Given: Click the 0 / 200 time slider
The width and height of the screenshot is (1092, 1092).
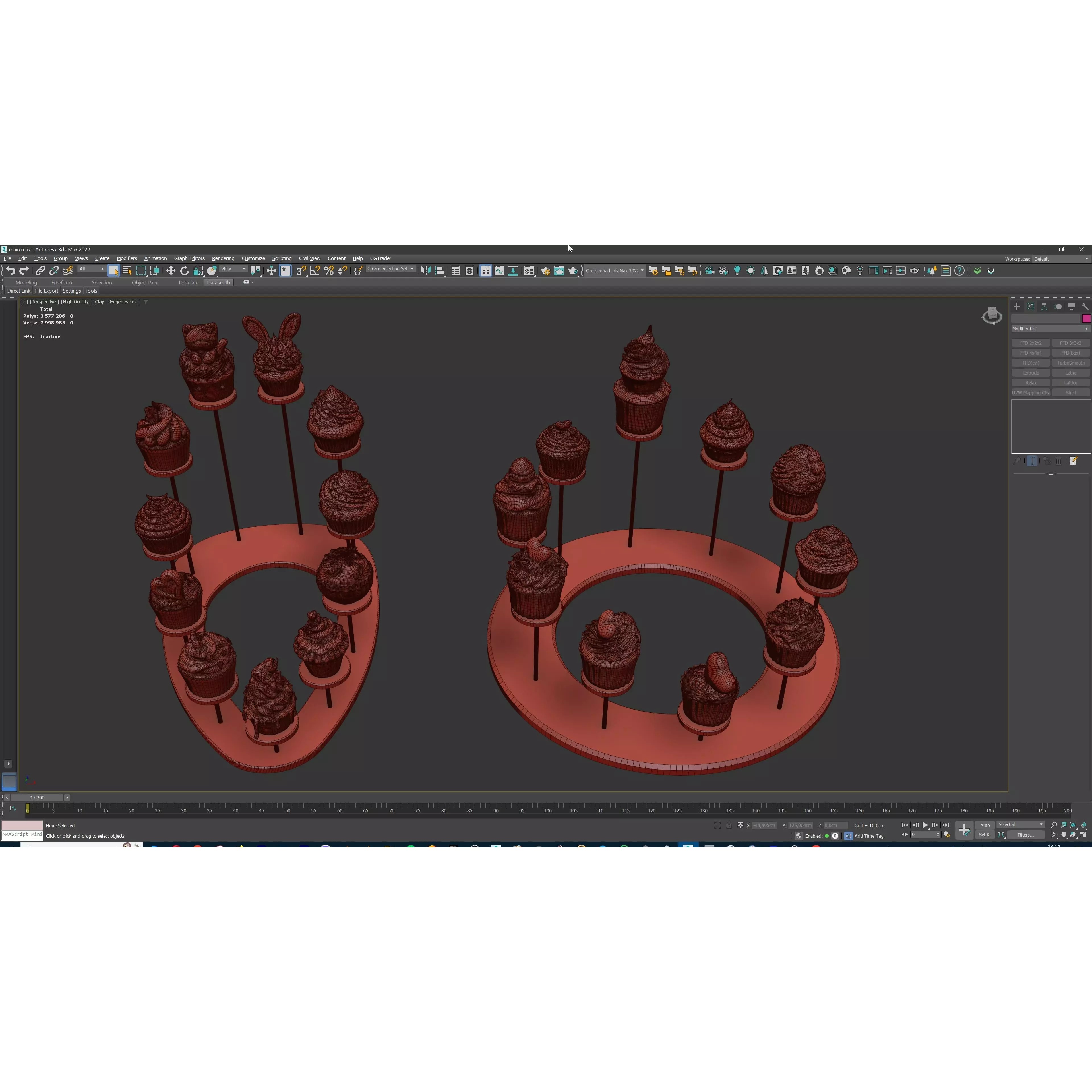Looking at the screenshot, I should 37,797.
